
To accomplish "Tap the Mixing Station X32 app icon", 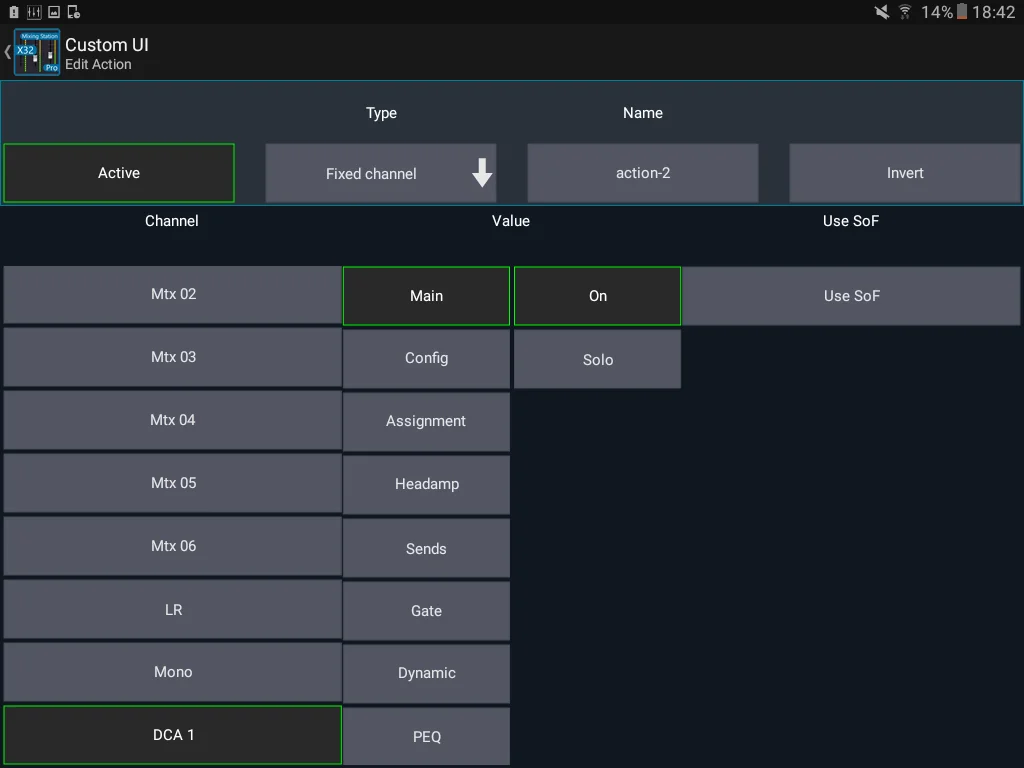I will pyautogui.click(x=35, y=52).
